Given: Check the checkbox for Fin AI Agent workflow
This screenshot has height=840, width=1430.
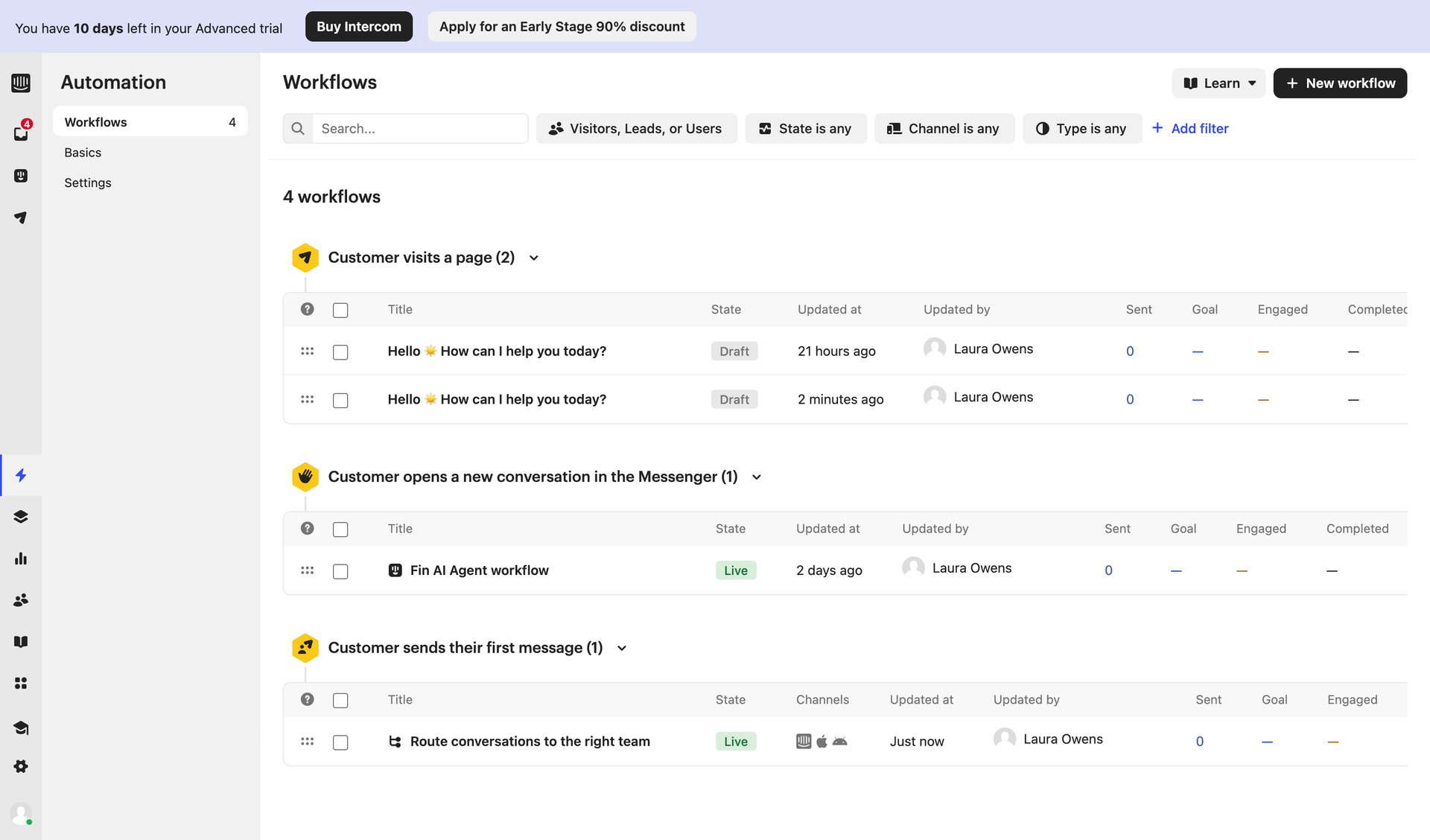Looking at the screenshot, I should tap(340, 571).
